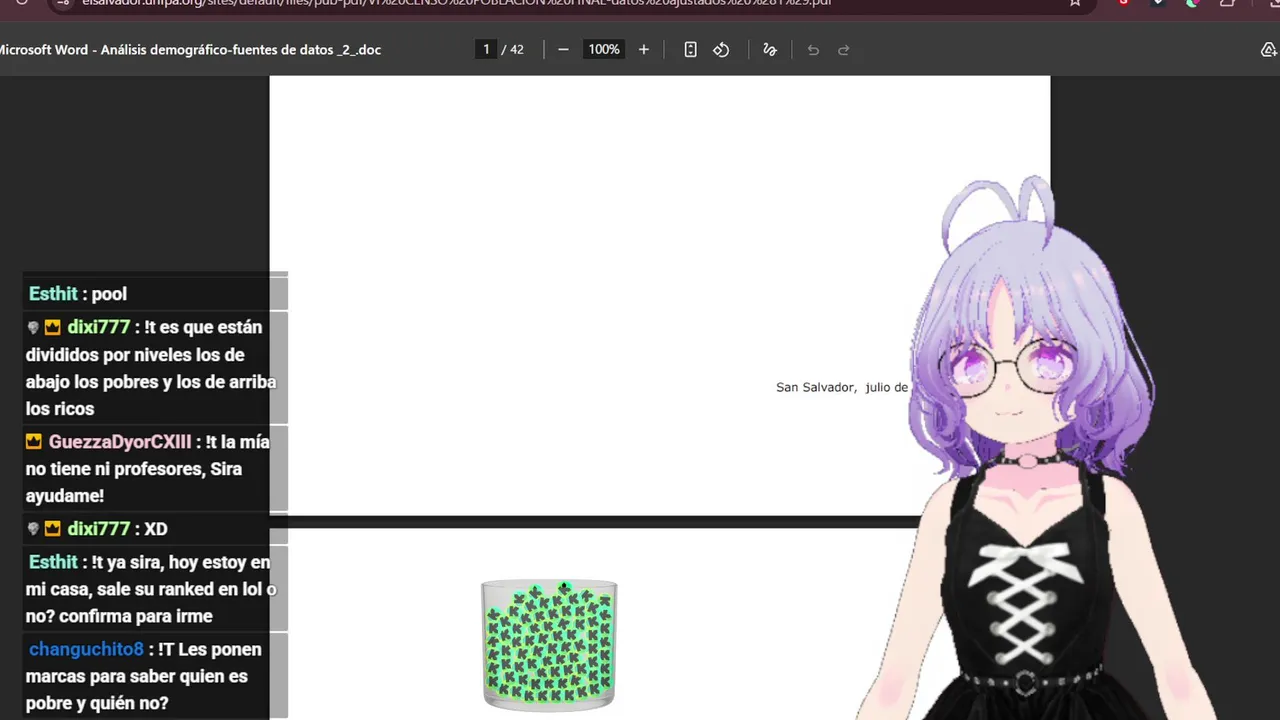Open the draw annotation tool
This screenshot has width=1280, height=720.
coord(769,49)
